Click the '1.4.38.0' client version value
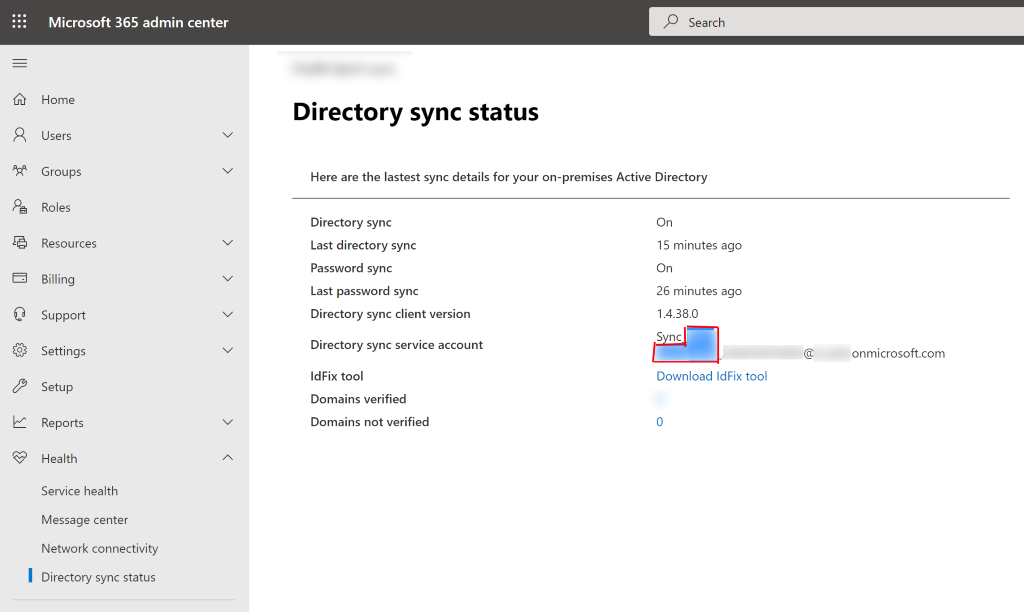Image resolution: width=1024 pixels, height=612 pixels. pos(677,314)
